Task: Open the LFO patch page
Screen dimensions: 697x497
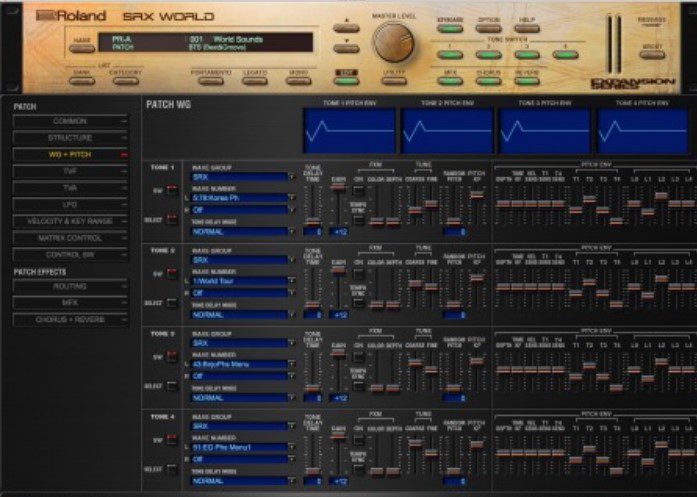Action: tap(70, 205)
